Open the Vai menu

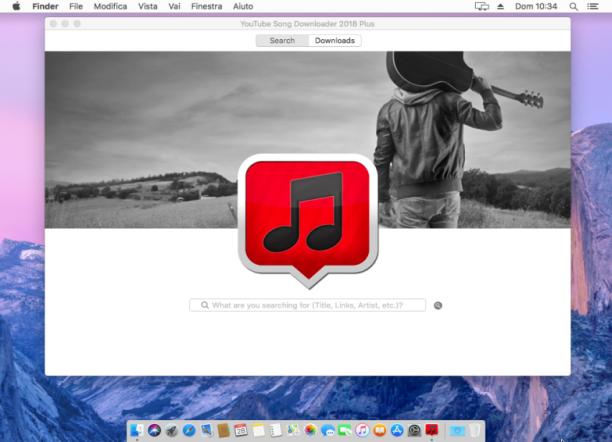tap(174, 6)
